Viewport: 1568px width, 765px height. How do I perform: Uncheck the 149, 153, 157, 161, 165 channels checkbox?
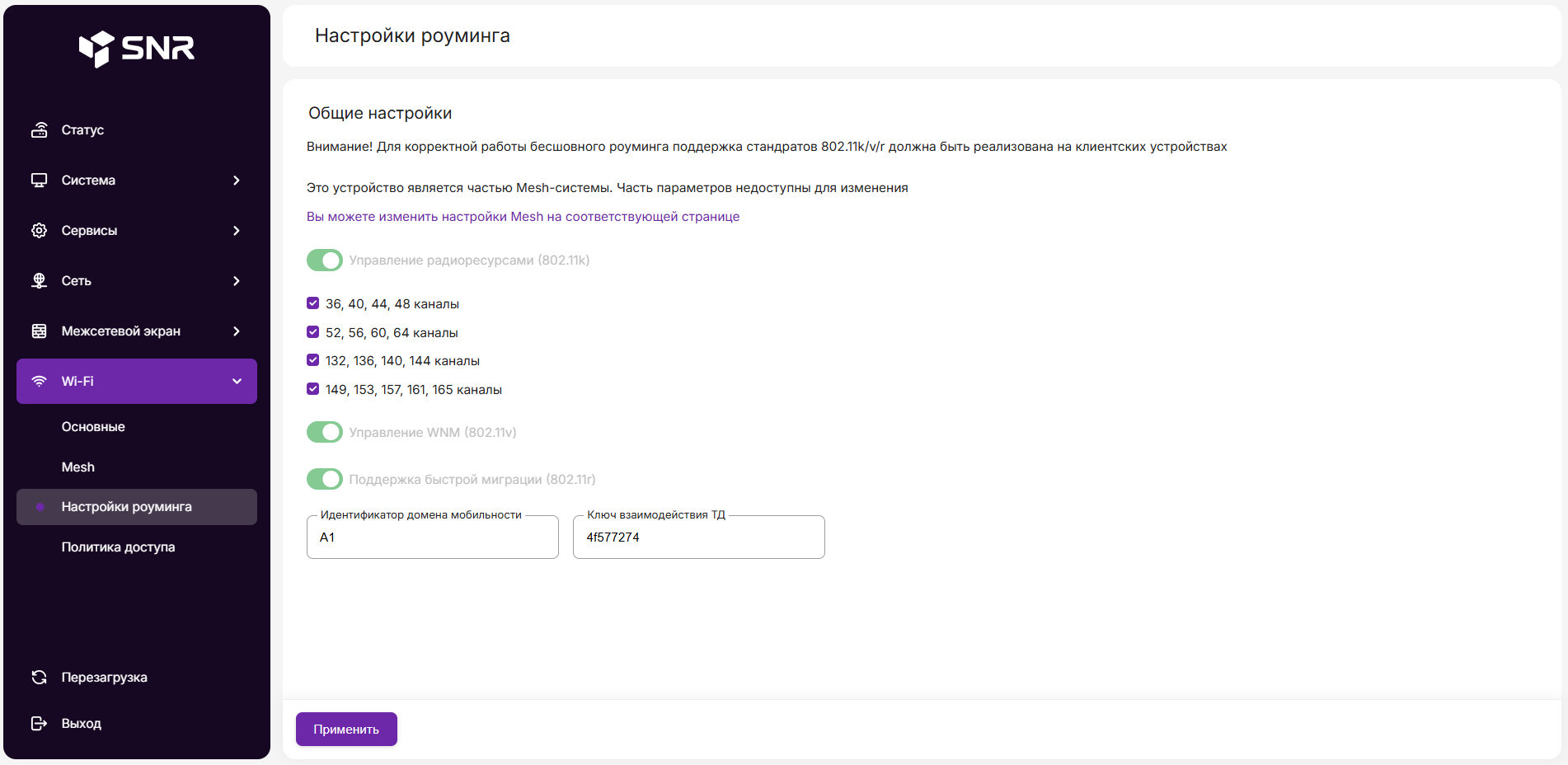click(313, 389)
